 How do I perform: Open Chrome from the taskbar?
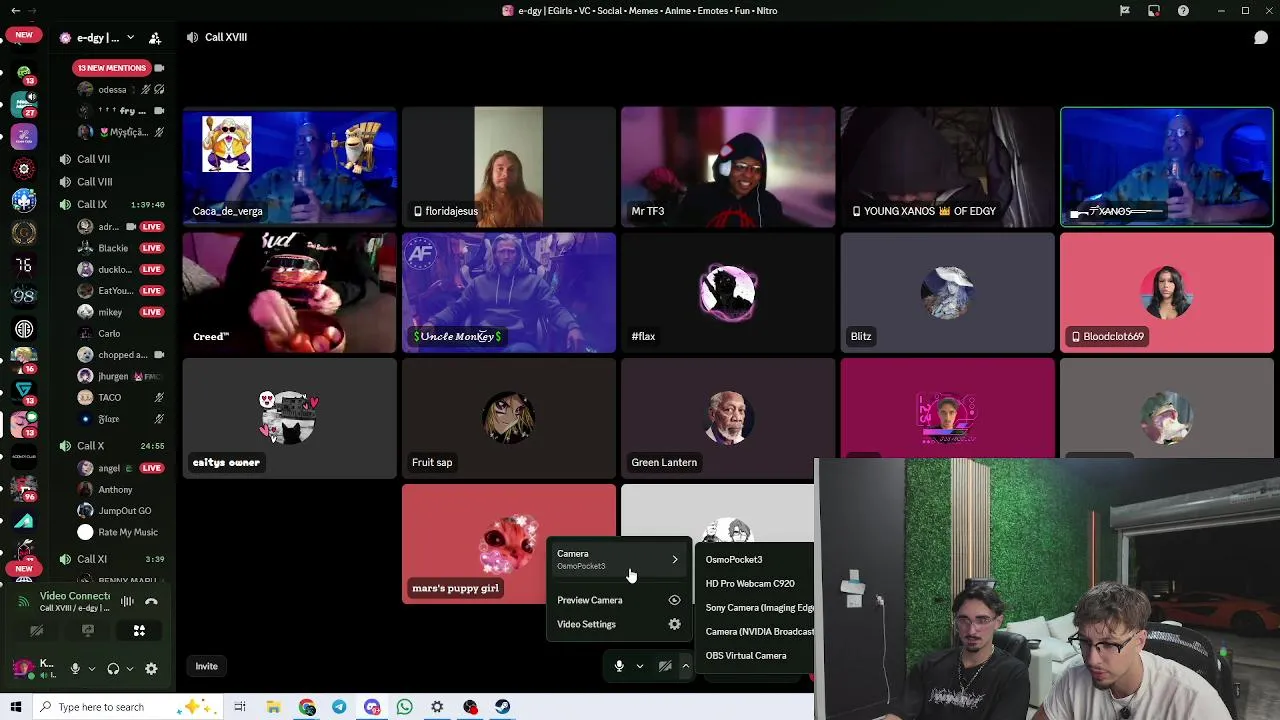306,707
